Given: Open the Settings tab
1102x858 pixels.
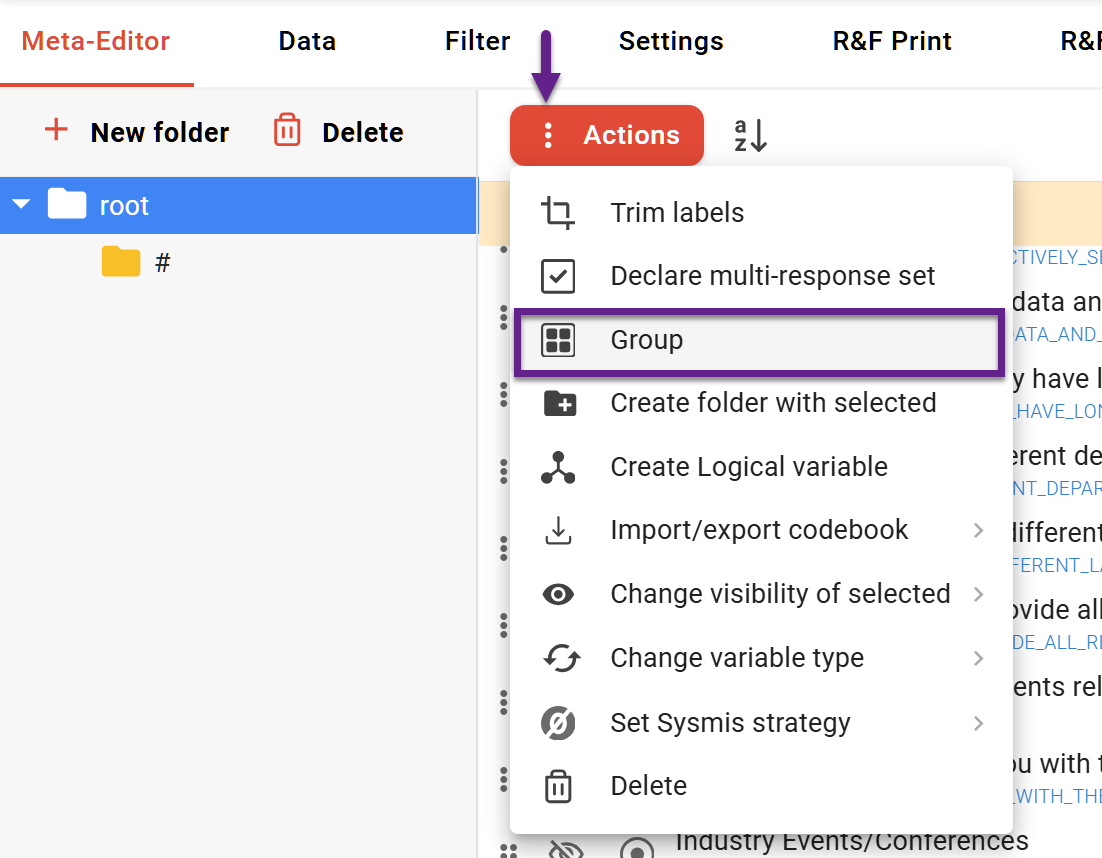Looking at the screenshot, I should point(670,41).
